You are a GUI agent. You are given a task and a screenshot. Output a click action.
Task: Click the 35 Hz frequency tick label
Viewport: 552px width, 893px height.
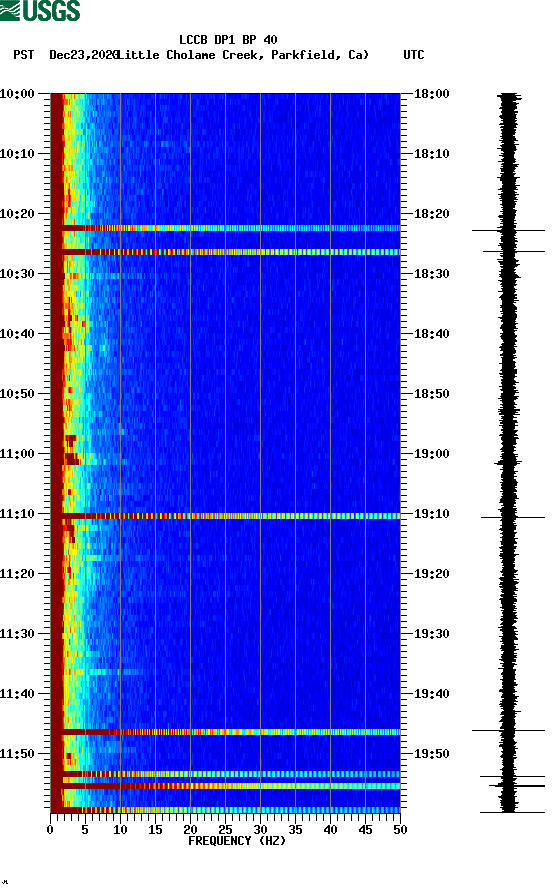tap(295, 830)
